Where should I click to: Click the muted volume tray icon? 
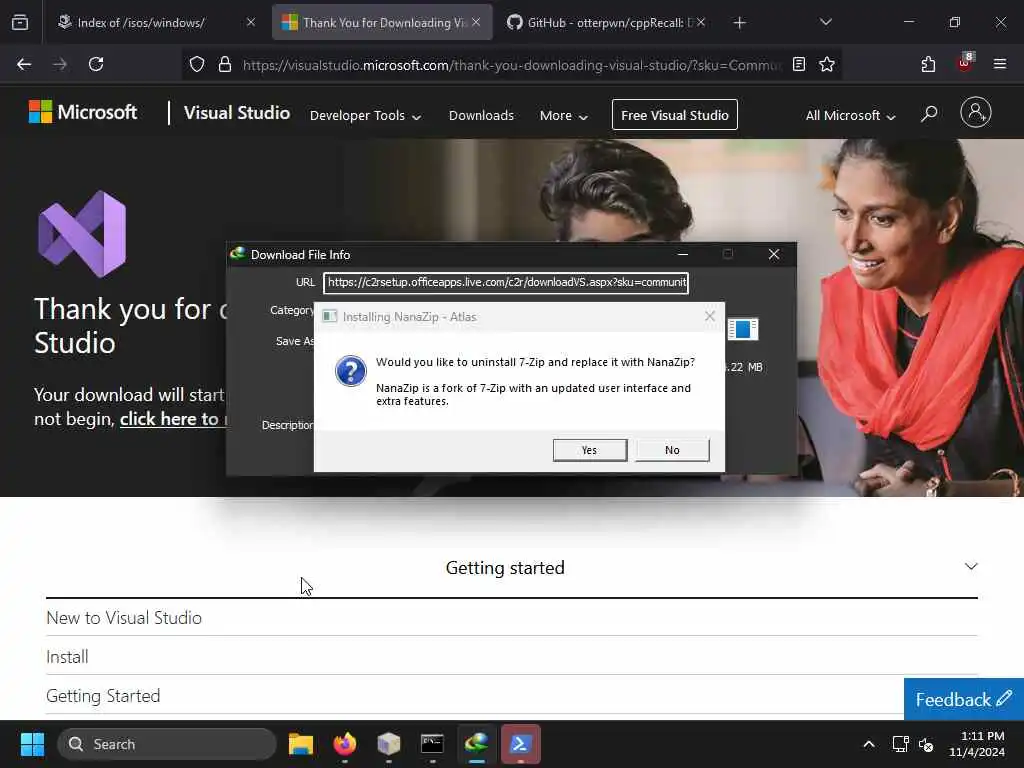click(926, 744)
